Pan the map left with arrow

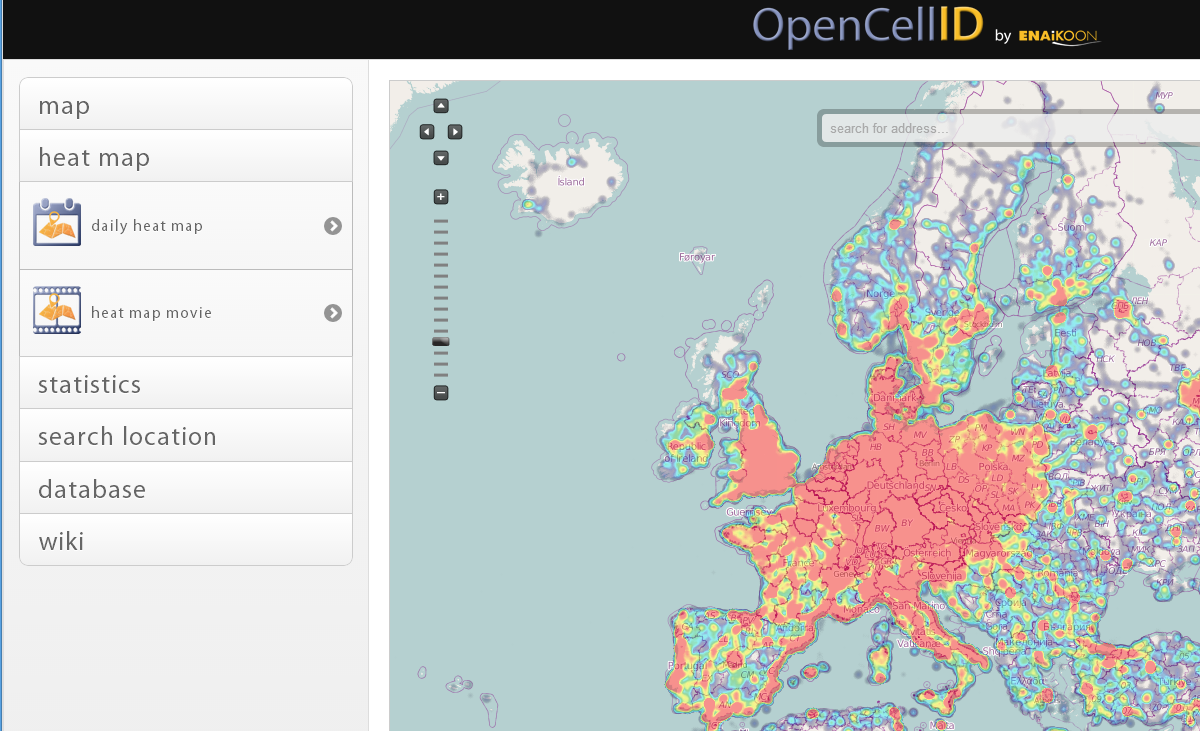click(427, 132)
